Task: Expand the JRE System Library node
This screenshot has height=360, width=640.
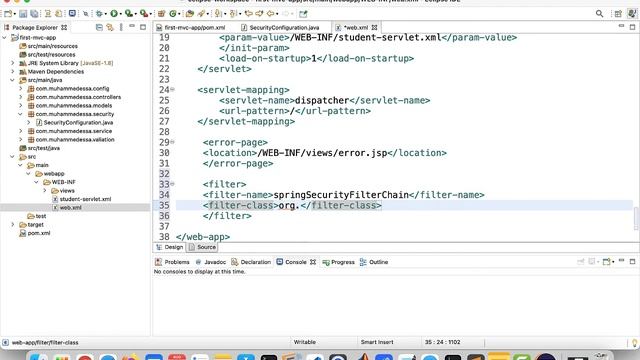Action: 13,63
